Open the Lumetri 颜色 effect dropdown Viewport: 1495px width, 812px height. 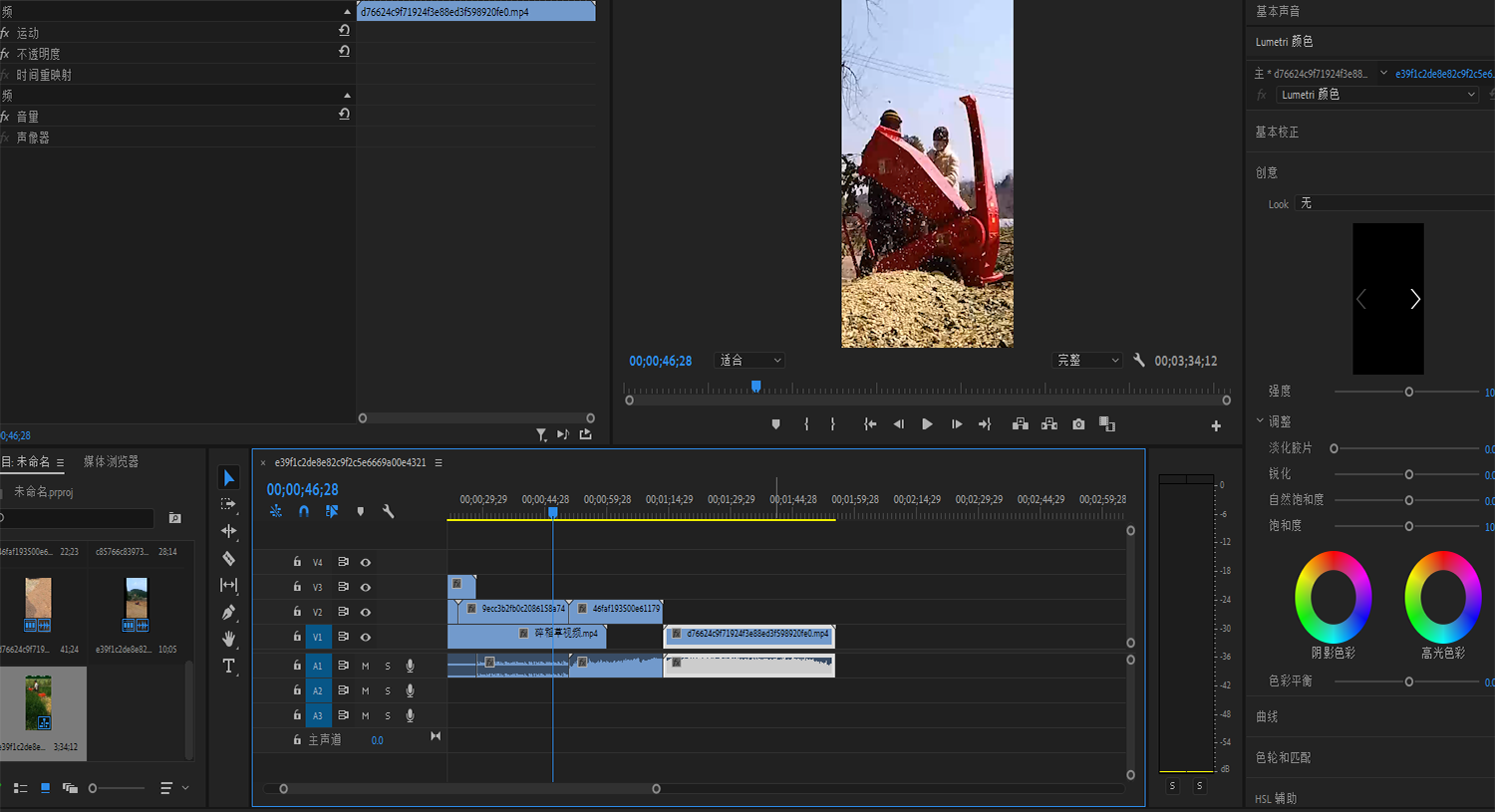[1376, 95]
